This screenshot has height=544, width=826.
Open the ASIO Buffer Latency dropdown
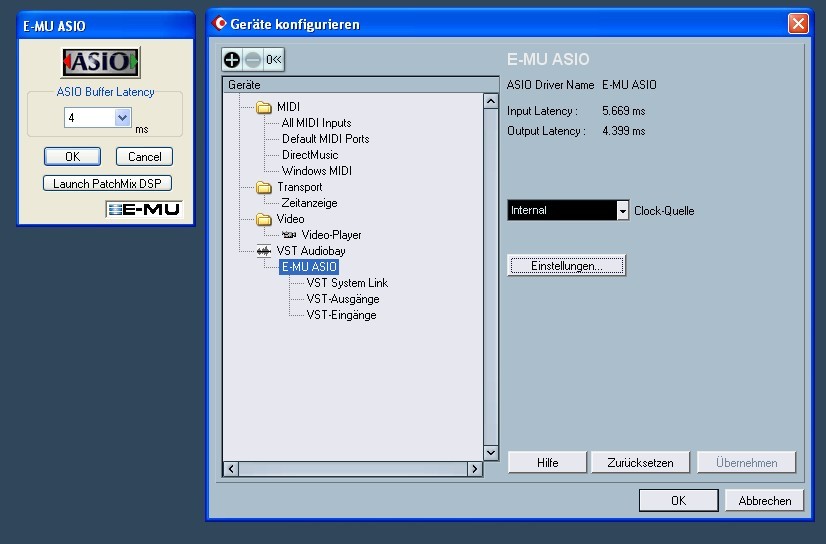pyautogui.click(x=122, y=117)
